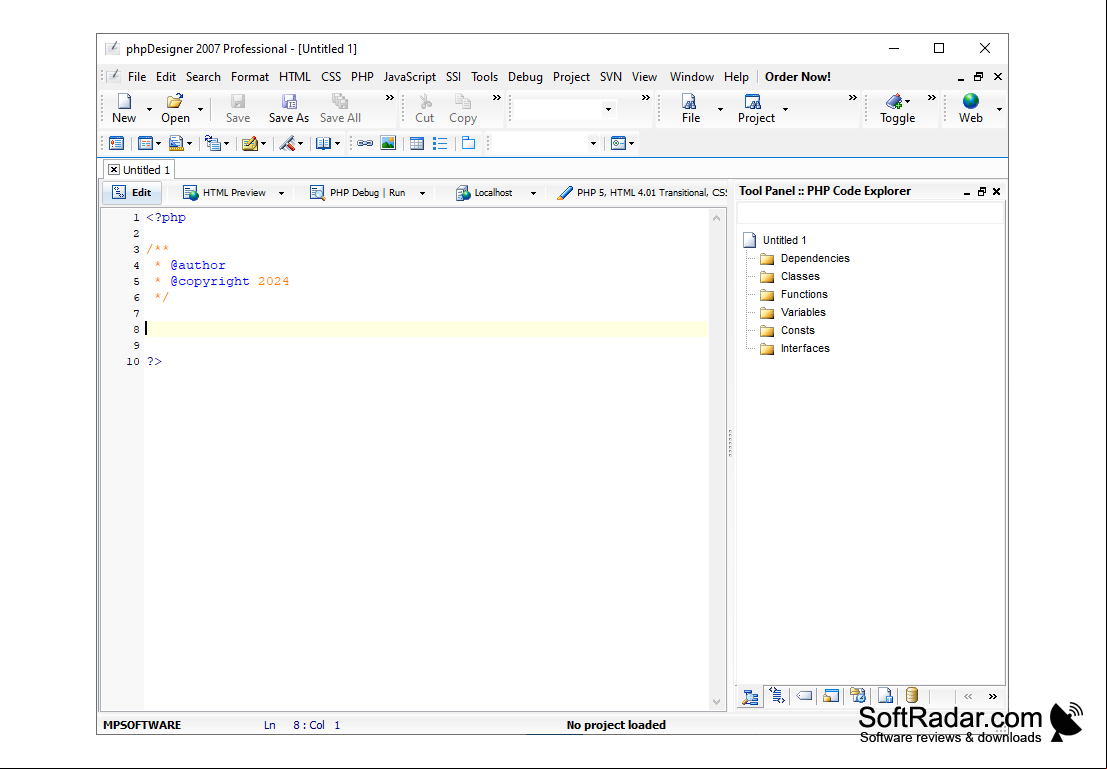The height and width of the screenshot is (769, 1107).
Task: Click the Order Now! link
Action: point(798,77)
